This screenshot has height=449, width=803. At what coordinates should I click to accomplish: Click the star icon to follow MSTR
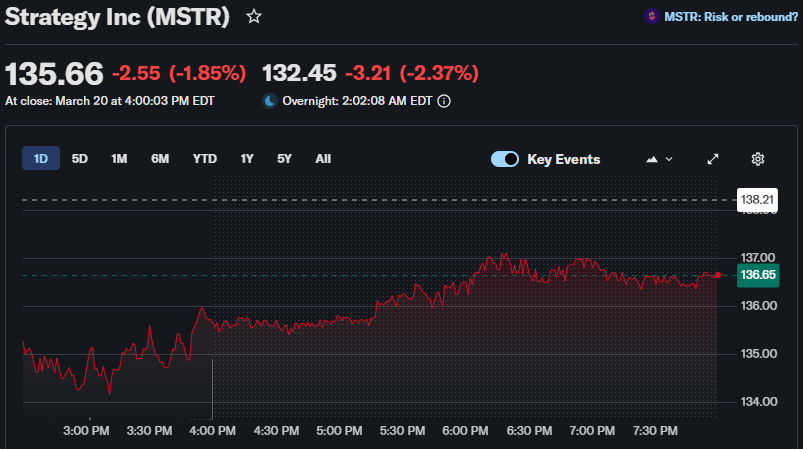(254, 16)
